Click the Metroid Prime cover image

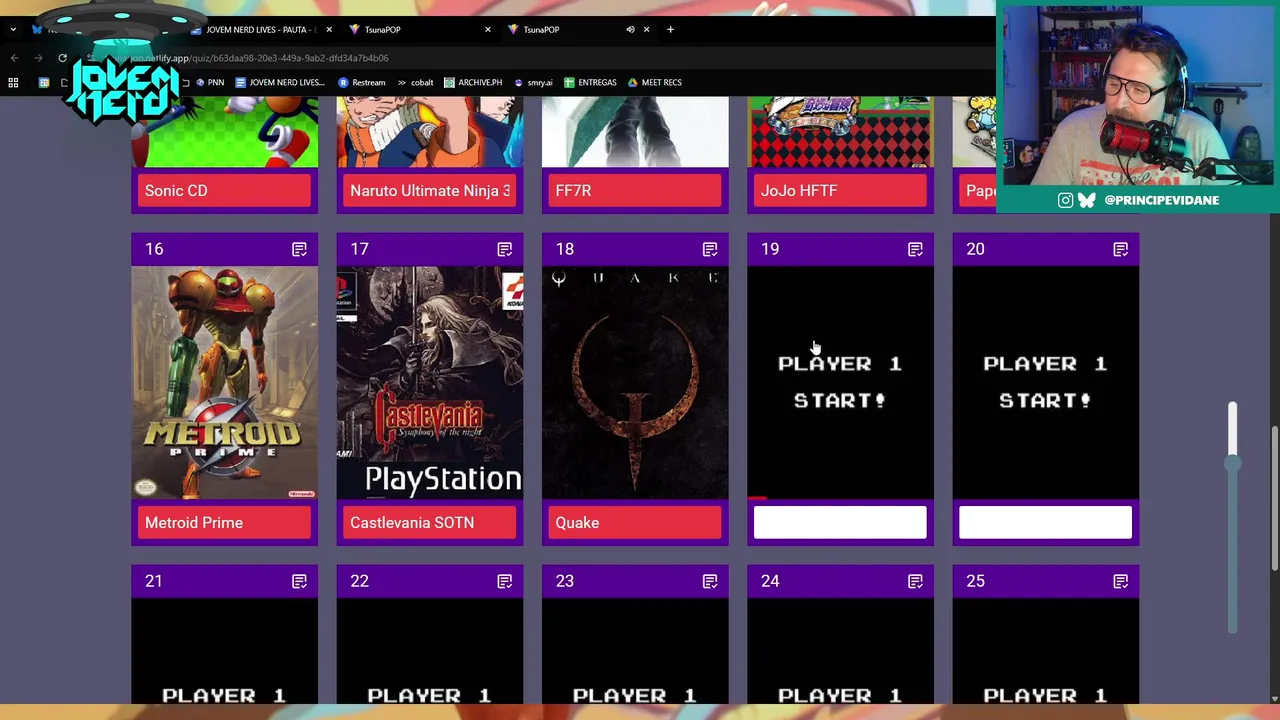(224, 382)
